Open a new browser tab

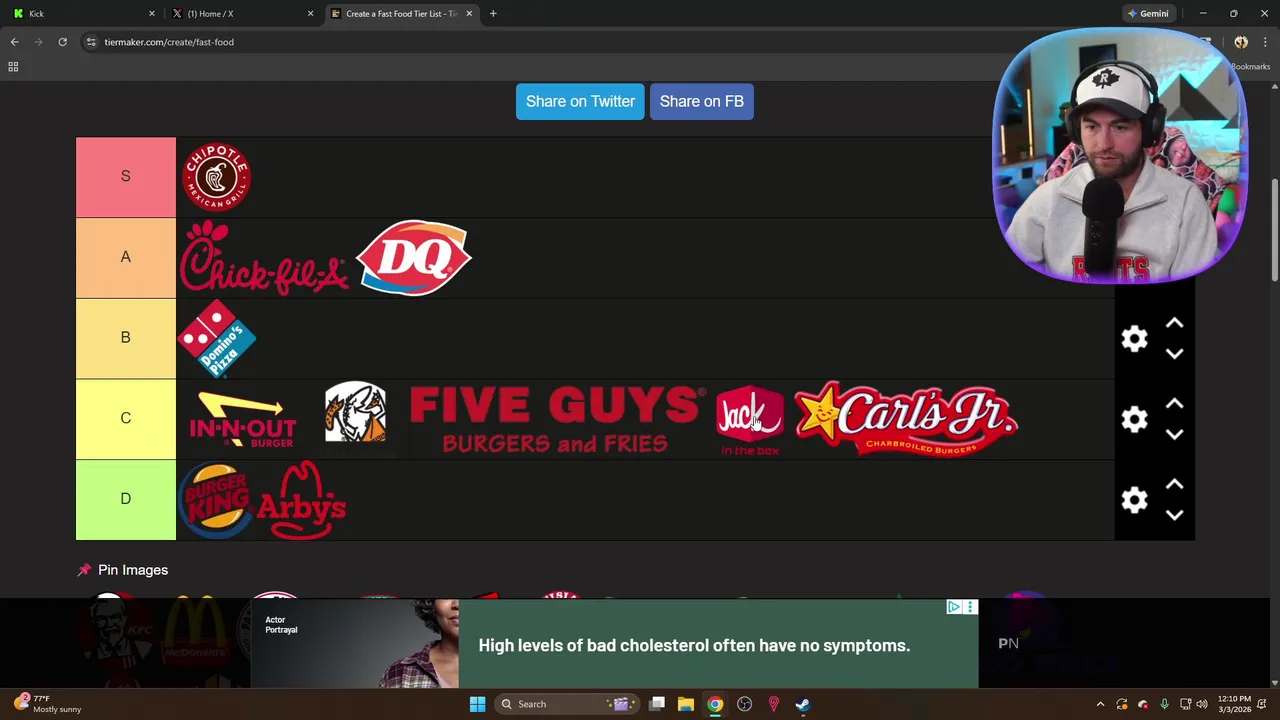click(493, 13)
